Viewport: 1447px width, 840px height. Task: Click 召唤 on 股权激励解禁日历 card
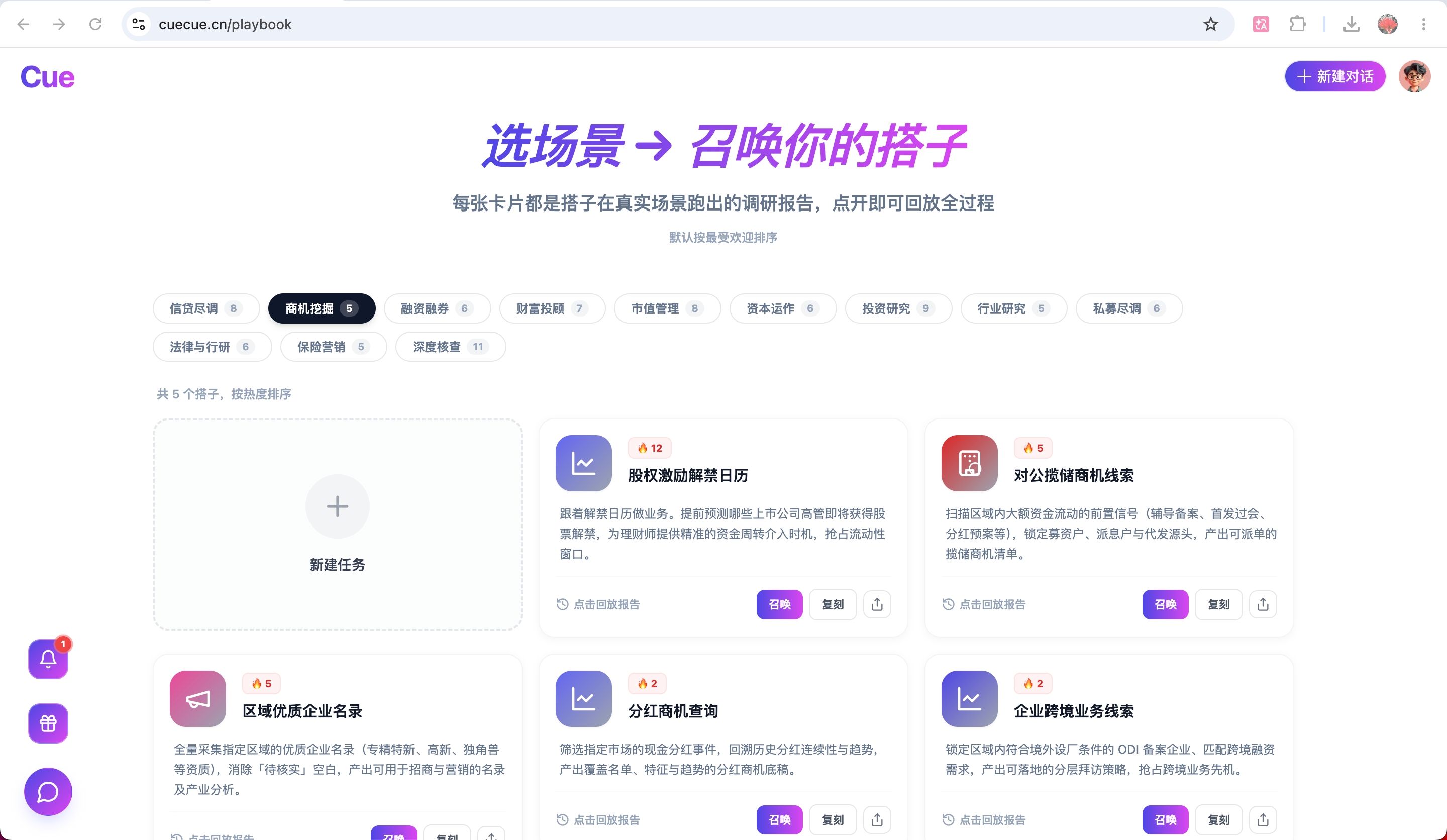[x=779, y=604]
